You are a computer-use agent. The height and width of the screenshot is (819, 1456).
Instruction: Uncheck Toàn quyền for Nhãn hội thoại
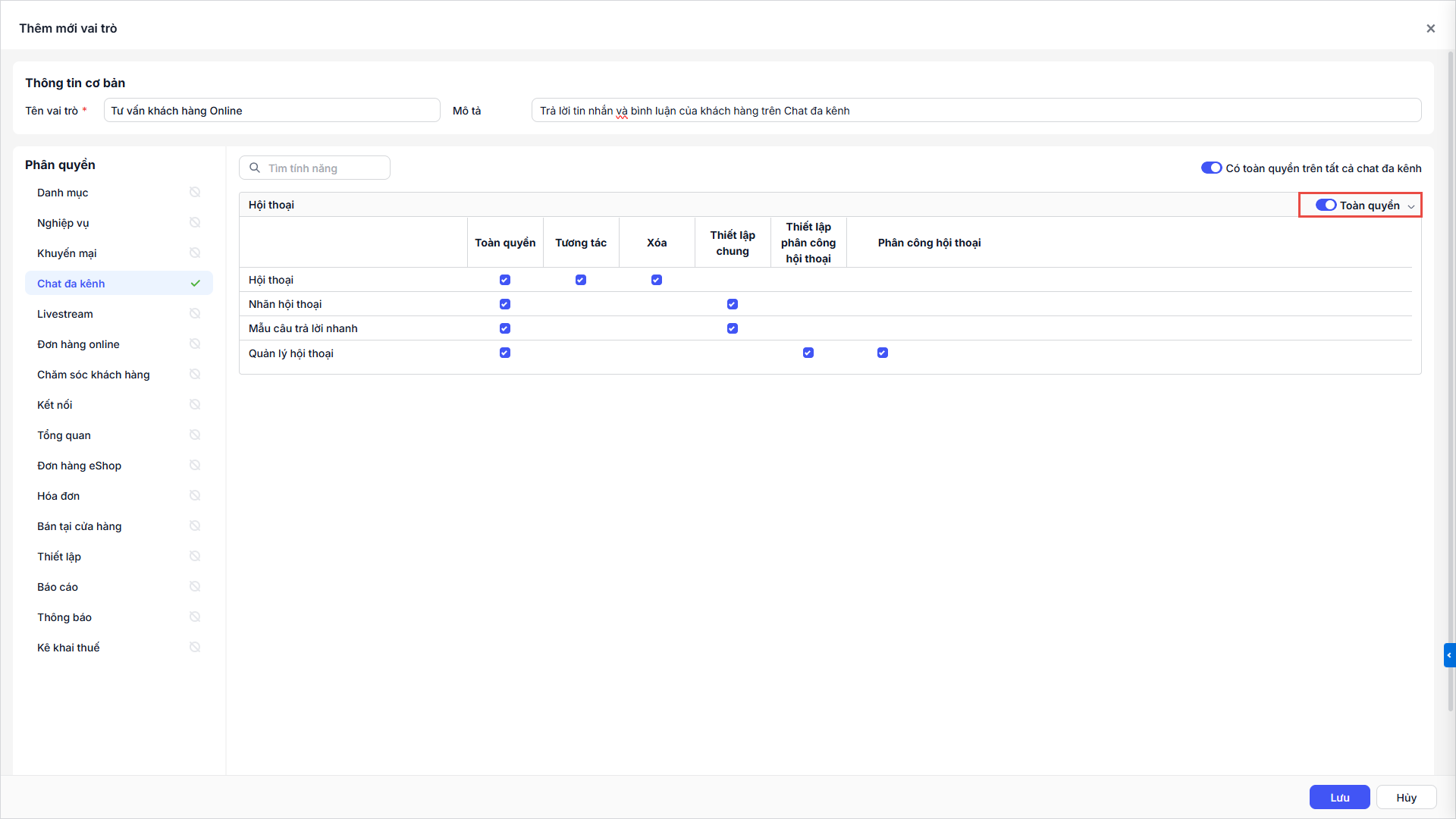505,304
